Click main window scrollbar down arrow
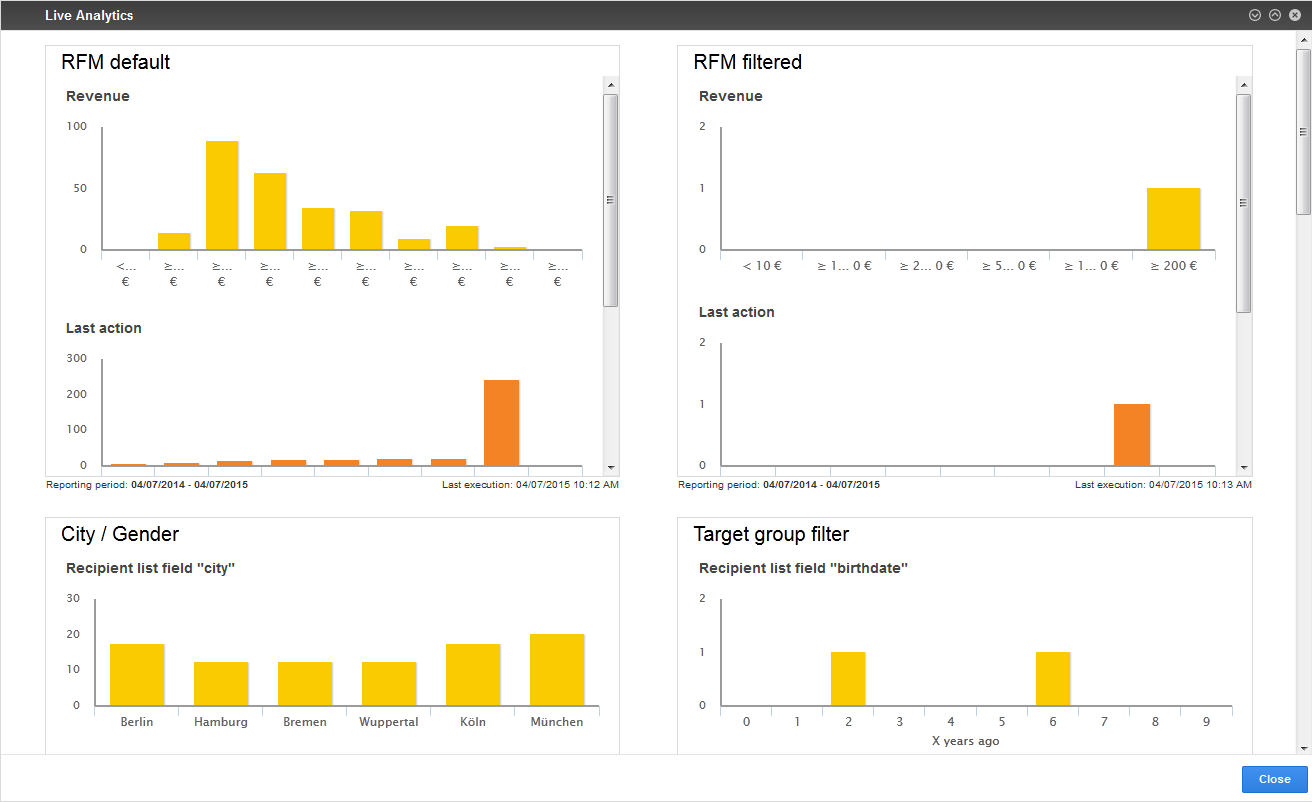 1303,747
